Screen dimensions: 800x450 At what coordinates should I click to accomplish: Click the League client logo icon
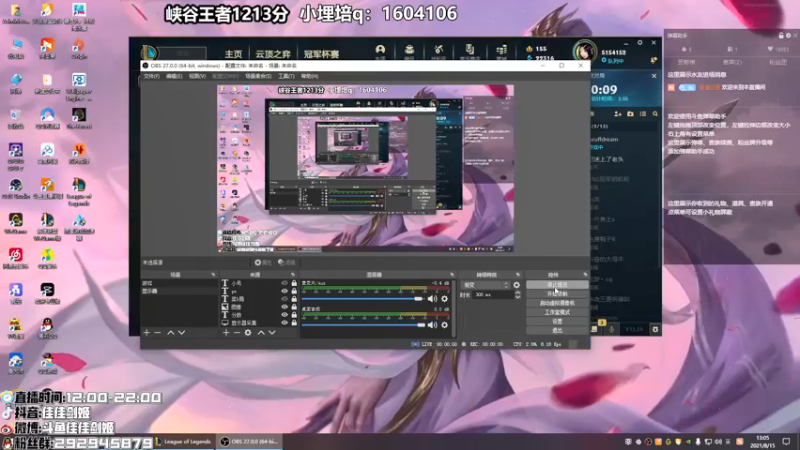[149, 52]
